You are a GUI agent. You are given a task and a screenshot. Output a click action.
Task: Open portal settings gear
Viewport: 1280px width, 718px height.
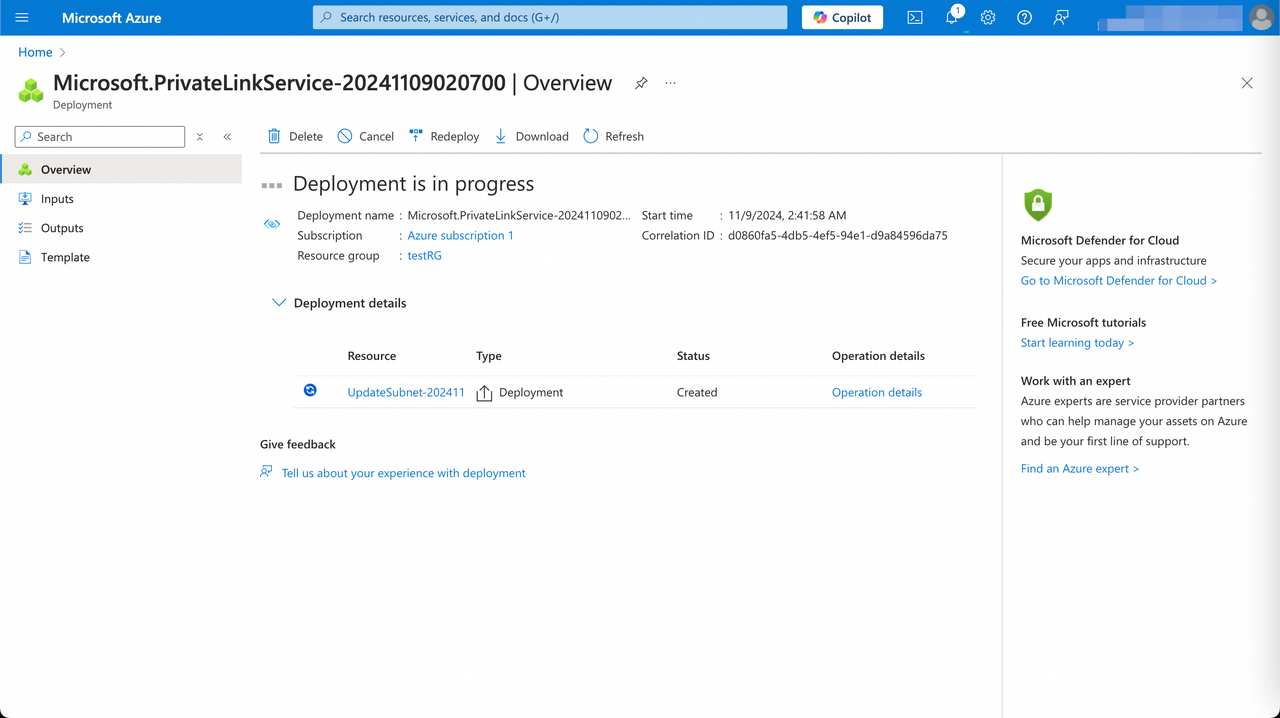point(988,17)
